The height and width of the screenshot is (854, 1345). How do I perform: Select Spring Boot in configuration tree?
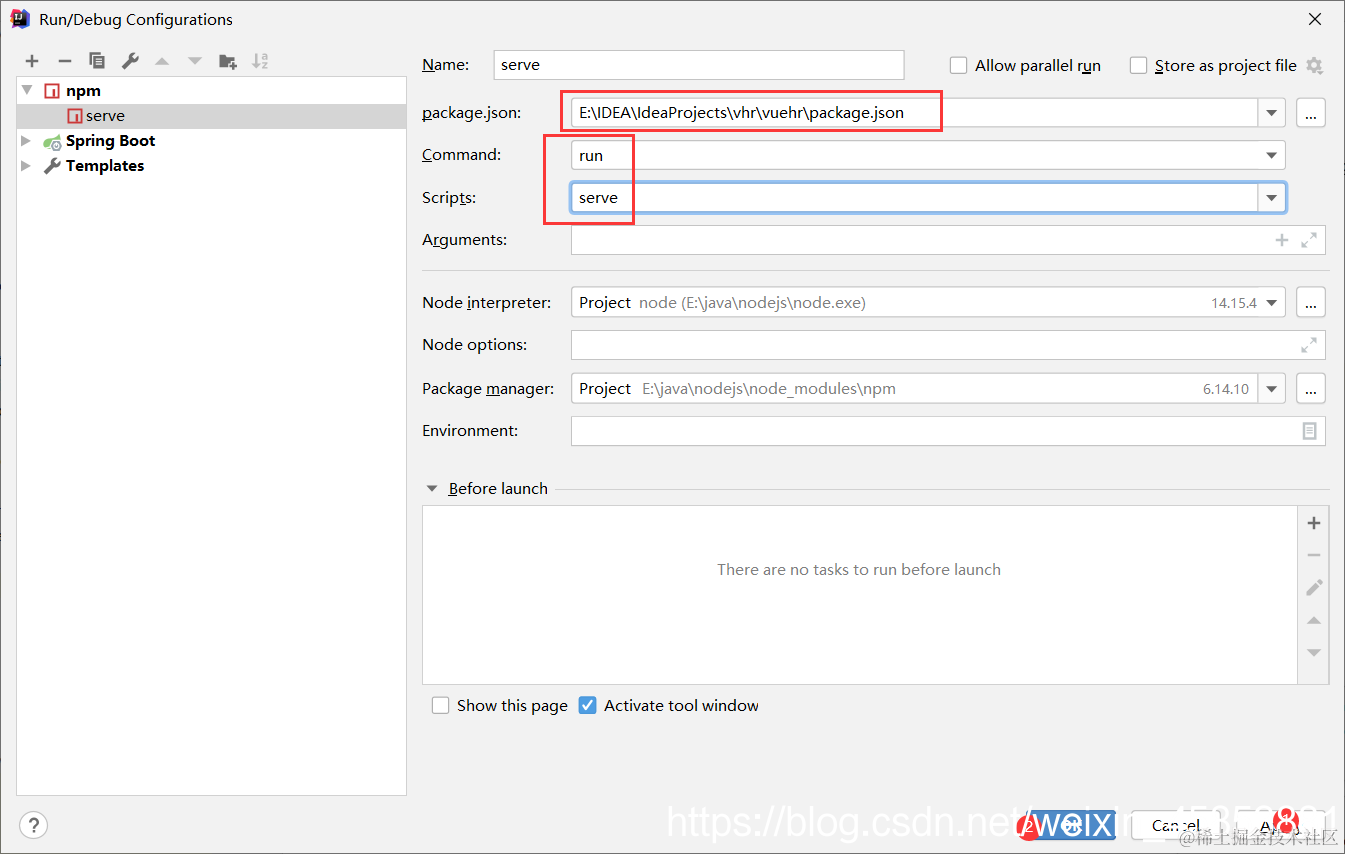110,141
